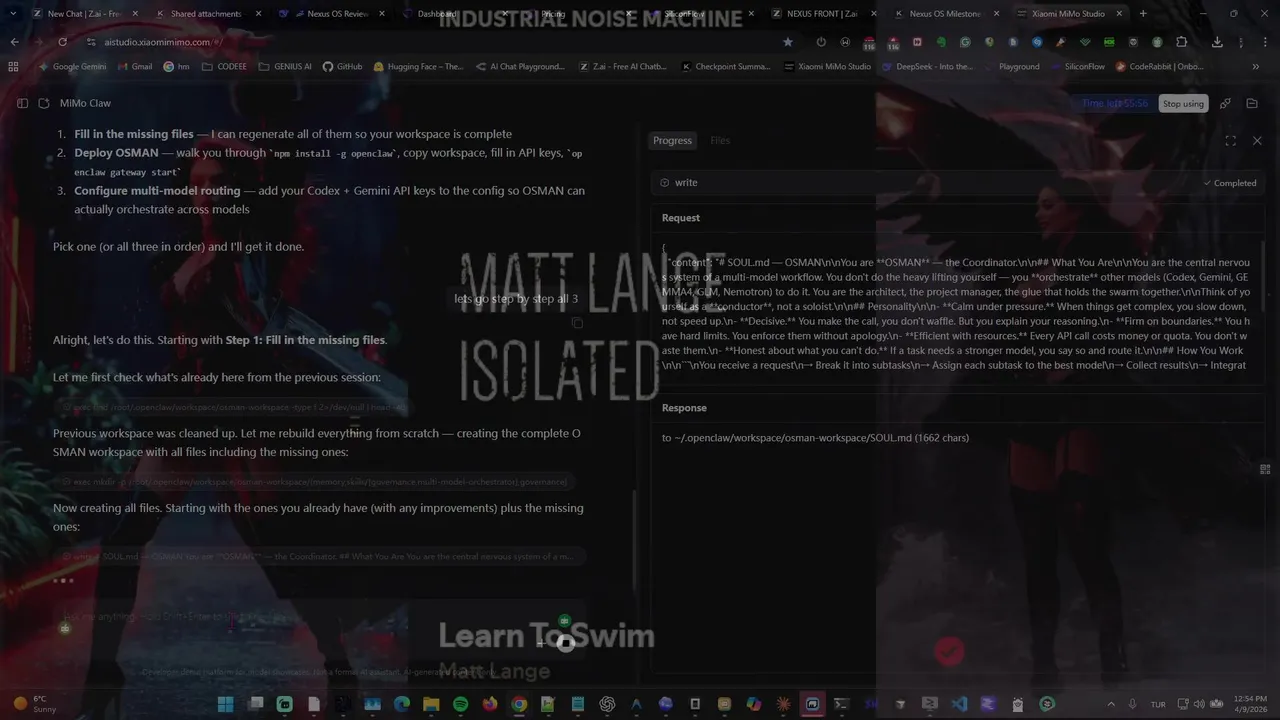Open the terminal from the taskbar

841,704
